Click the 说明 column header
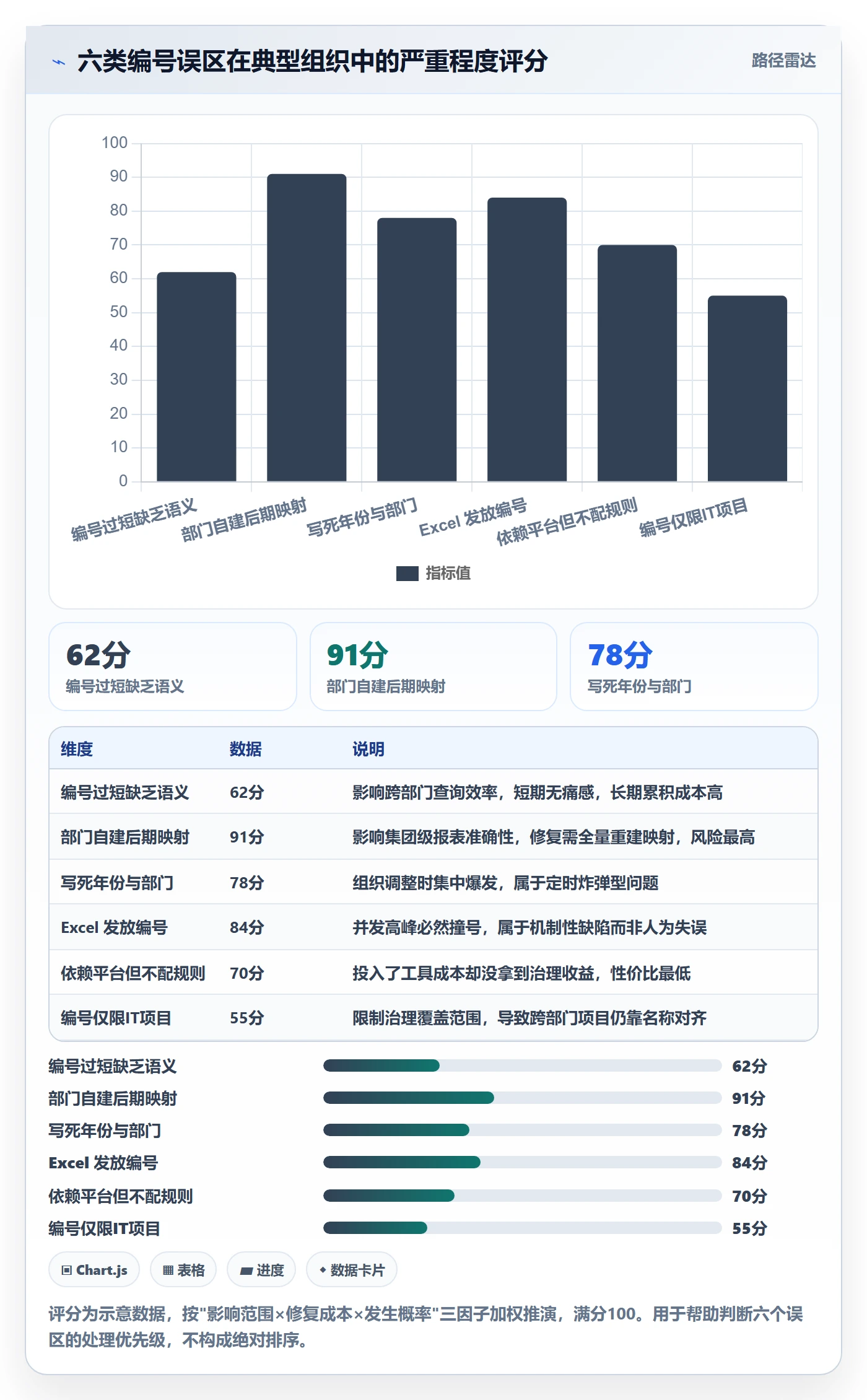The height and width of the screenshot is (1400, 867). (x=368, y=749)
